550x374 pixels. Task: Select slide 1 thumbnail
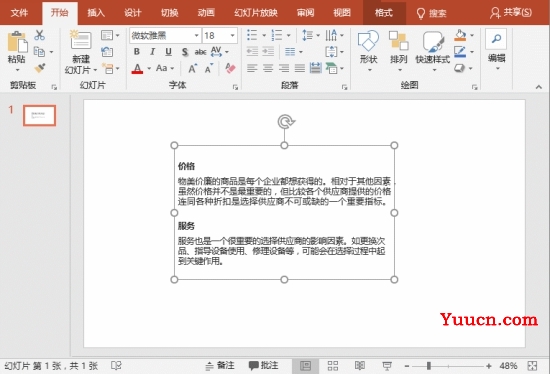click(x=39, y=115)
